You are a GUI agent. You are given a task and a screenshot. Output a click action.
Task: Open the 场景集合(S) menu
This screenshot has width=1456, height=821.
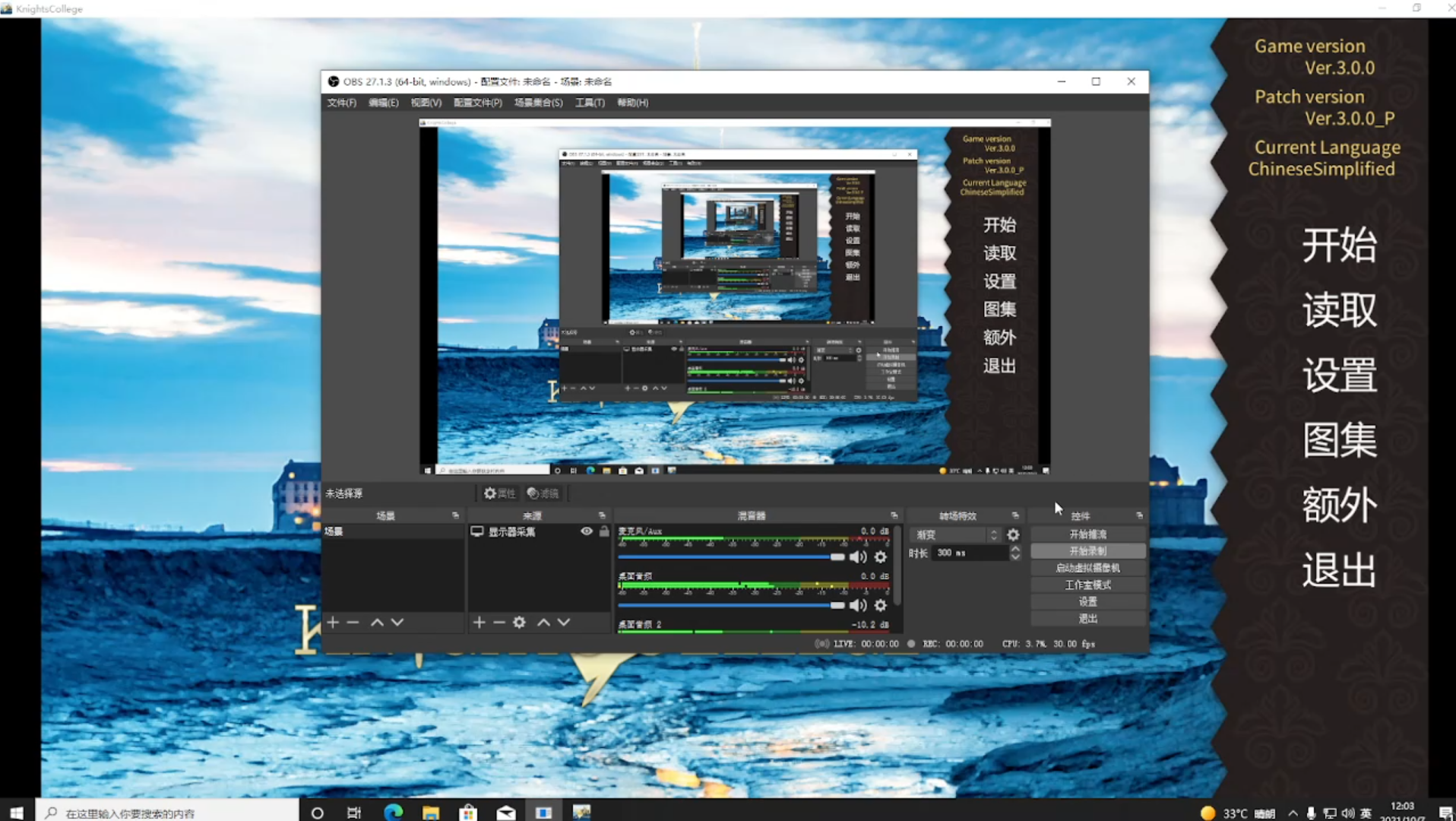pyautogui.click(x=538, y=103)
